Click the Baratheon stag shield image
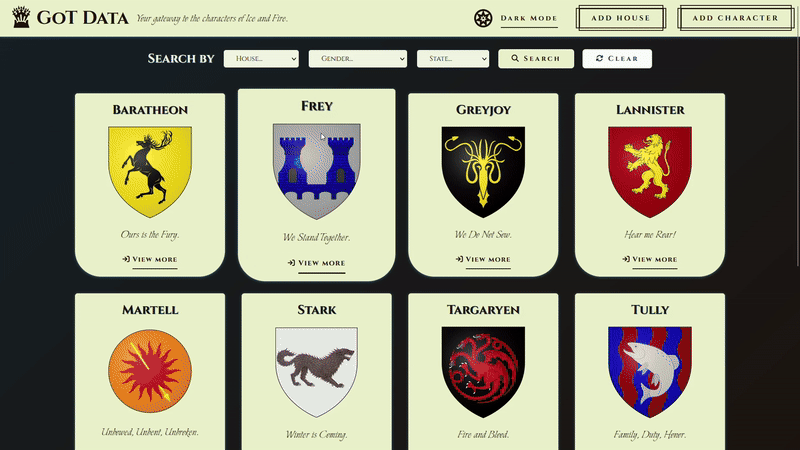The height and width of the screenshot is (450, 800). click(x=150, y=172)
